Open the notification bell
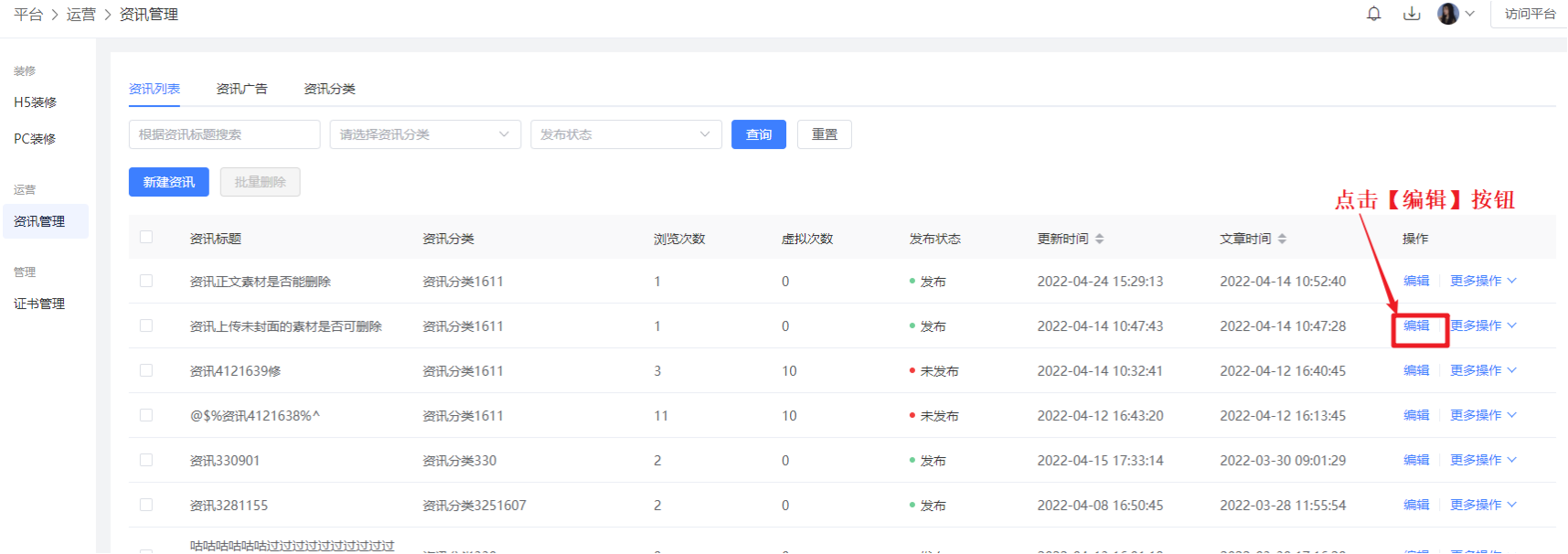The width and height of the screenshot is (1568, 554). [x=1373, y=14]
